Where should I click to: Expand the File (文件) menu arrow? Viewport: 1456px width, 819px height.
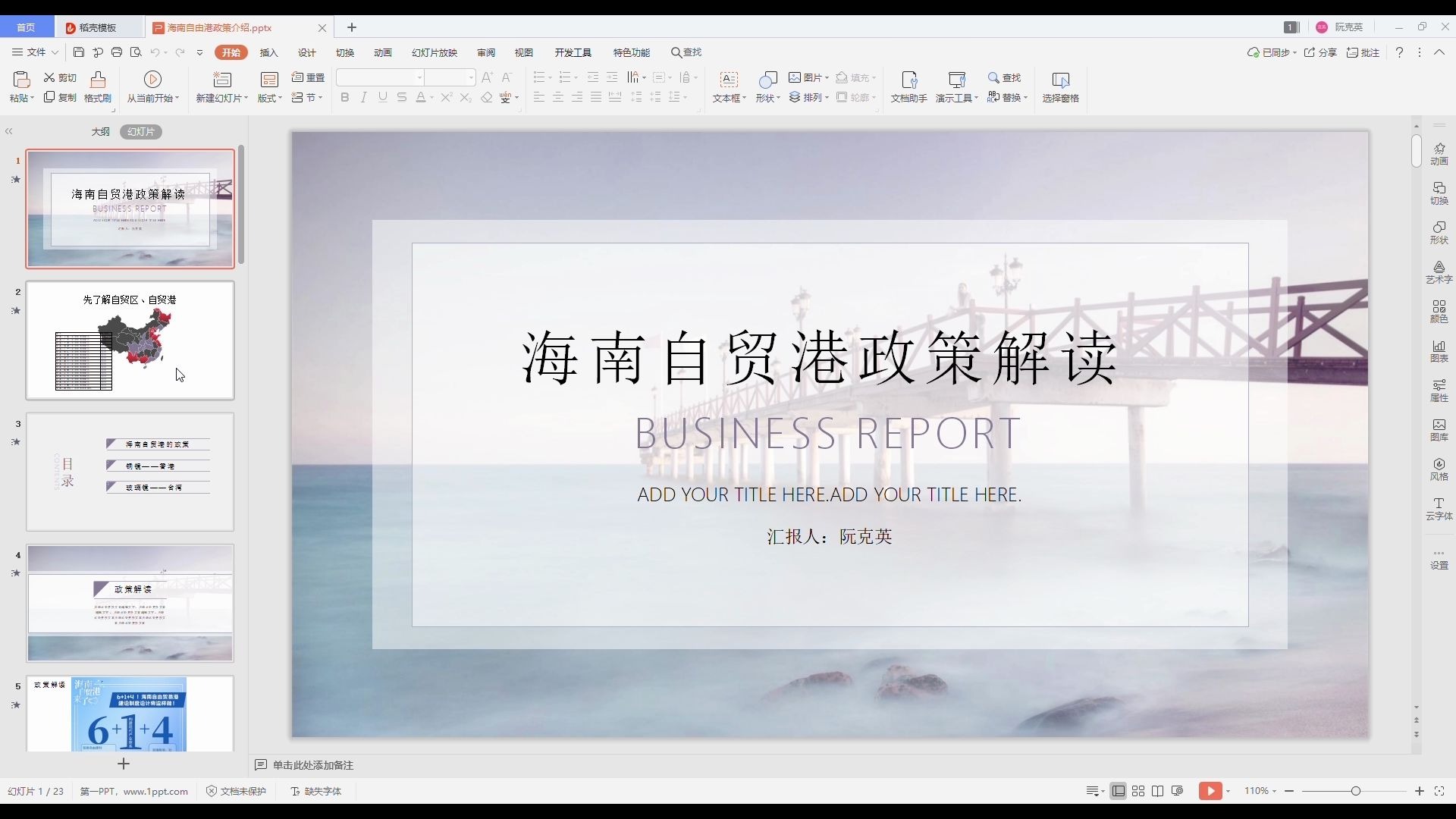pyautogui.click(x=55, y=52)
